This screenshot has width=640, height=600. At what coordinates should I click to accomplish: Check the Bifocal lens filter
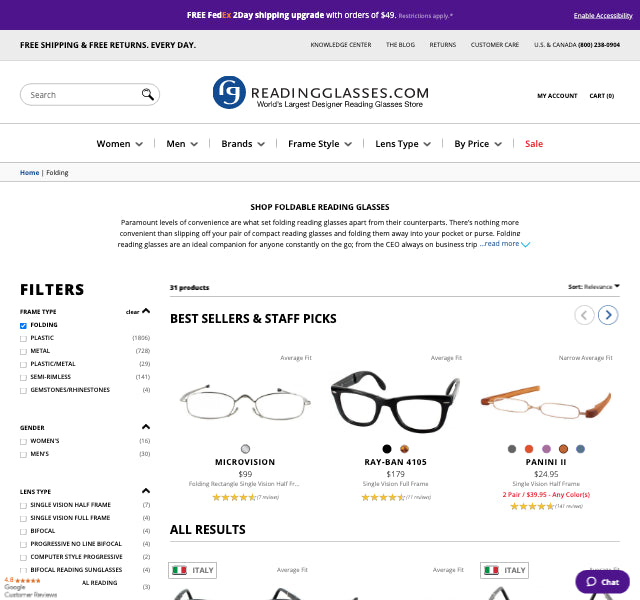click(23, 531)
